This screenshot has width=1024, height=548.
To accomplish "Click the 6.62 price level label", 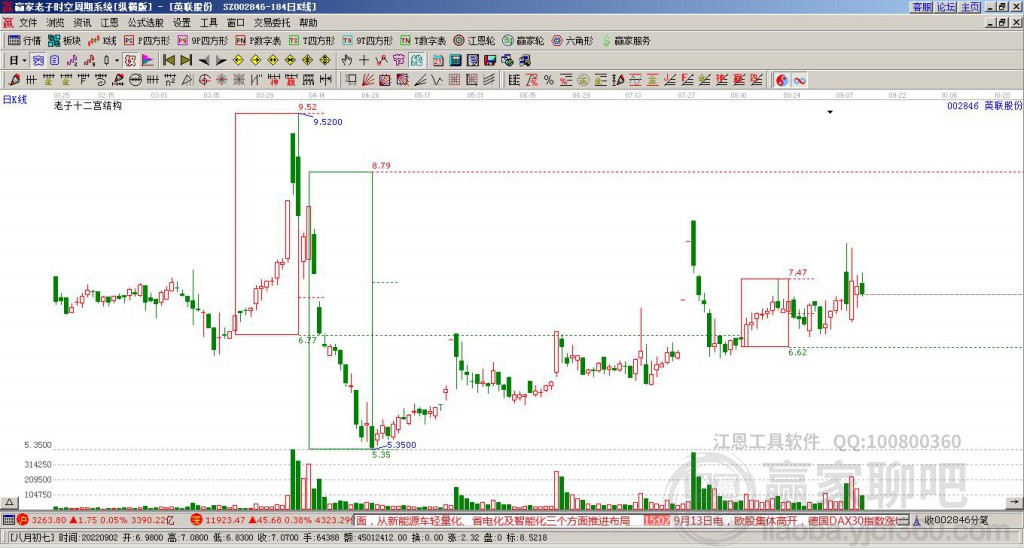I will (x=797, y=352).
